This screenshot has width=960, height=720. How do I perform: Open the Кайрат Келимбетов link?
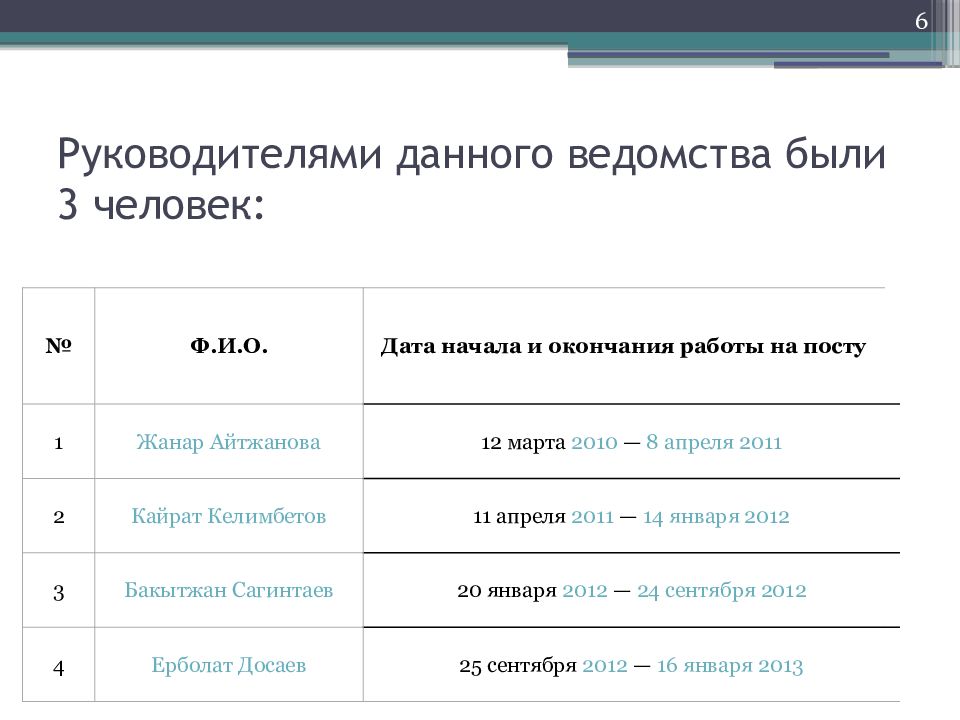[228, 516]
